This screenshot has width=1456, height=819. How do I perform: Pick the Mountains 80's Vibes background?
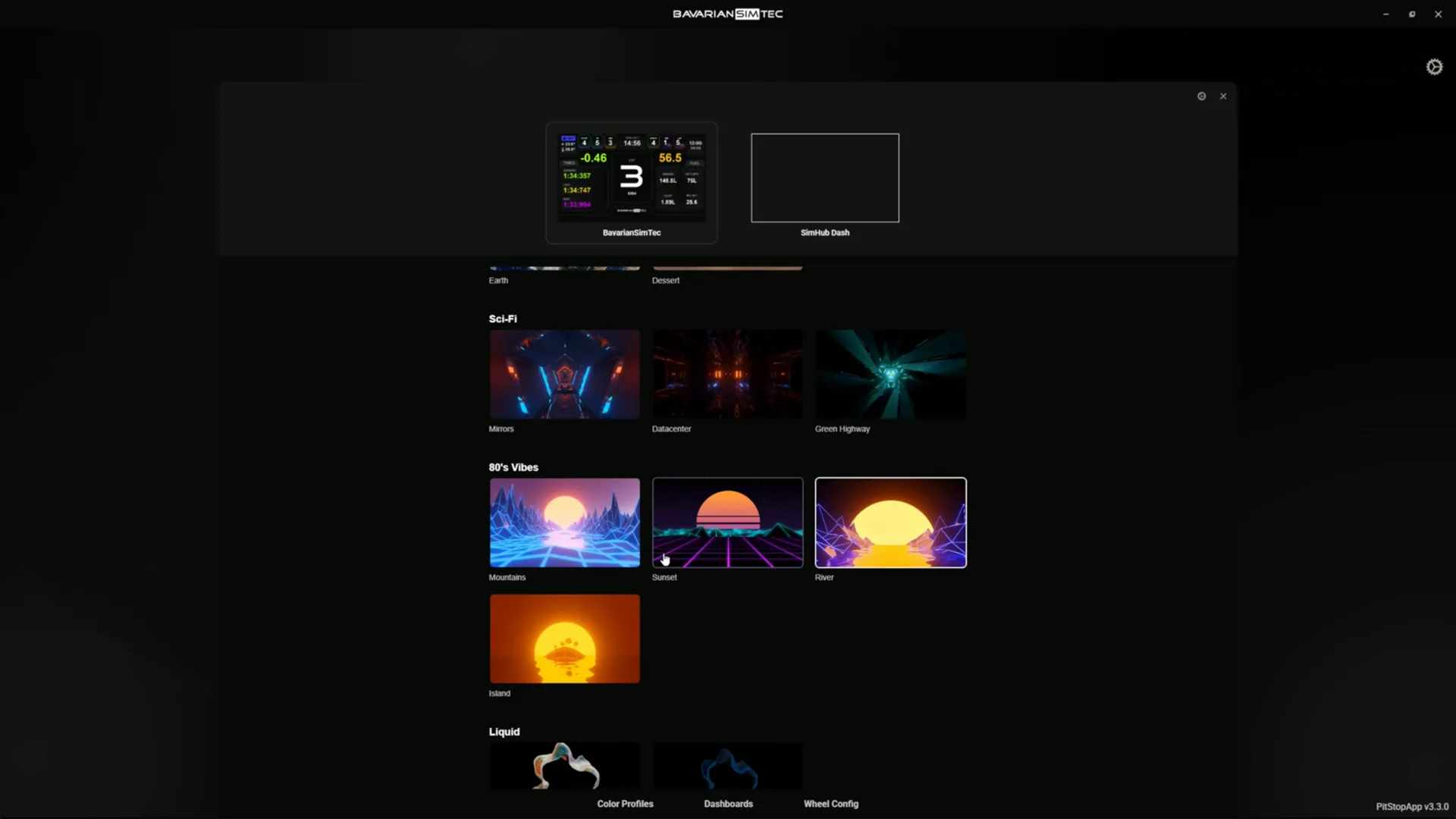pyautogui.click(x=565, y=522)
